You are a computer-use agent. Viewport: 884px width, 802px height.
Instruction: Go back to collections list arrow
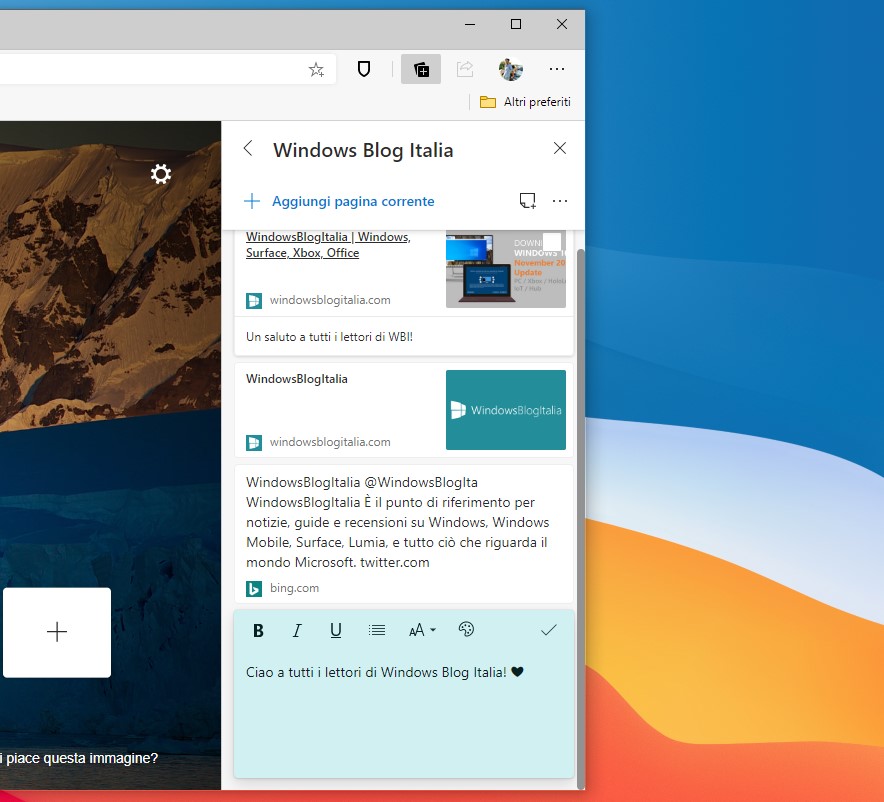click(248, 149)
